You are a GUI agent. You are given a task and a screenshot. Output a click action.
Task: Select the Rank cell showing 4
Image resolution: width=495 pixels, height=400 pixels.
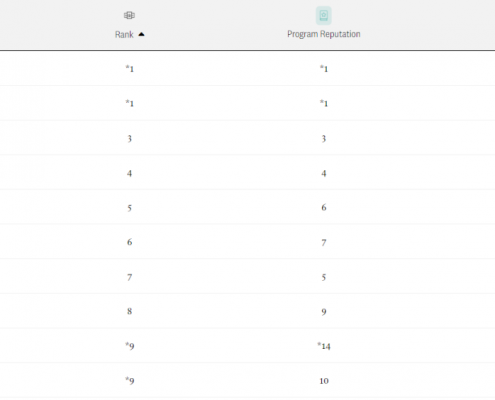(x=129, y=173)
